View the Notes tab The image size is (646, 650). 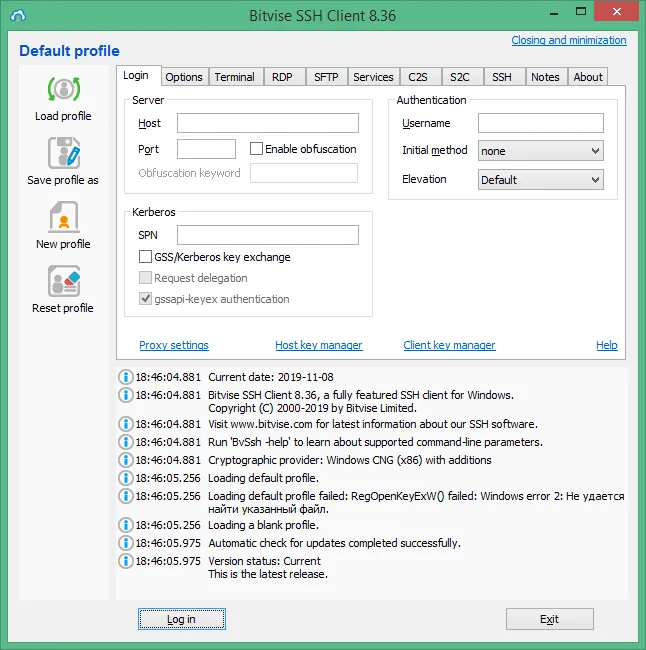(545, 77)
